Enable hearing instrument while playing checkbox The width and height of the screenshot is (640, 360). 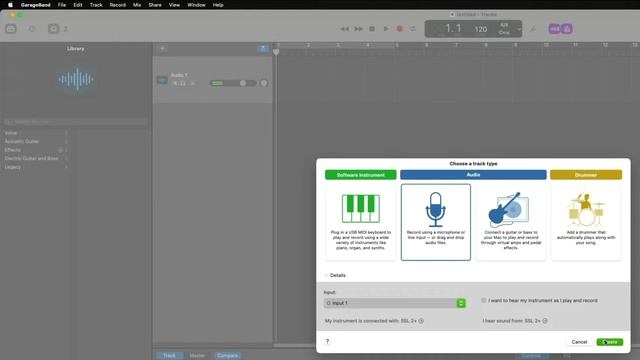tap(484, 300)
